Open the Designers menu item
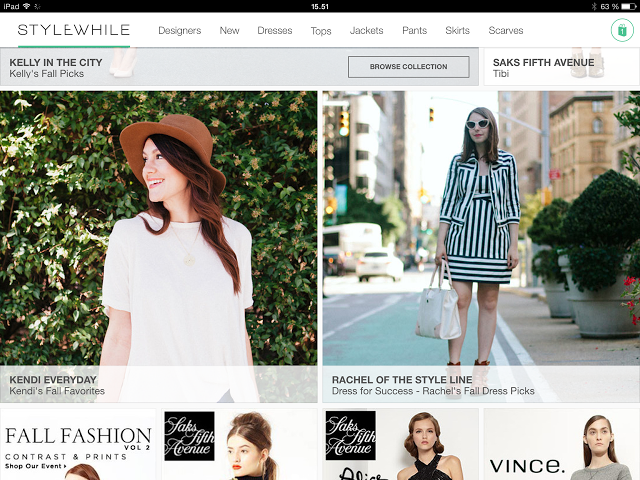Screen dimensions: 640x480 click(180, 31)
